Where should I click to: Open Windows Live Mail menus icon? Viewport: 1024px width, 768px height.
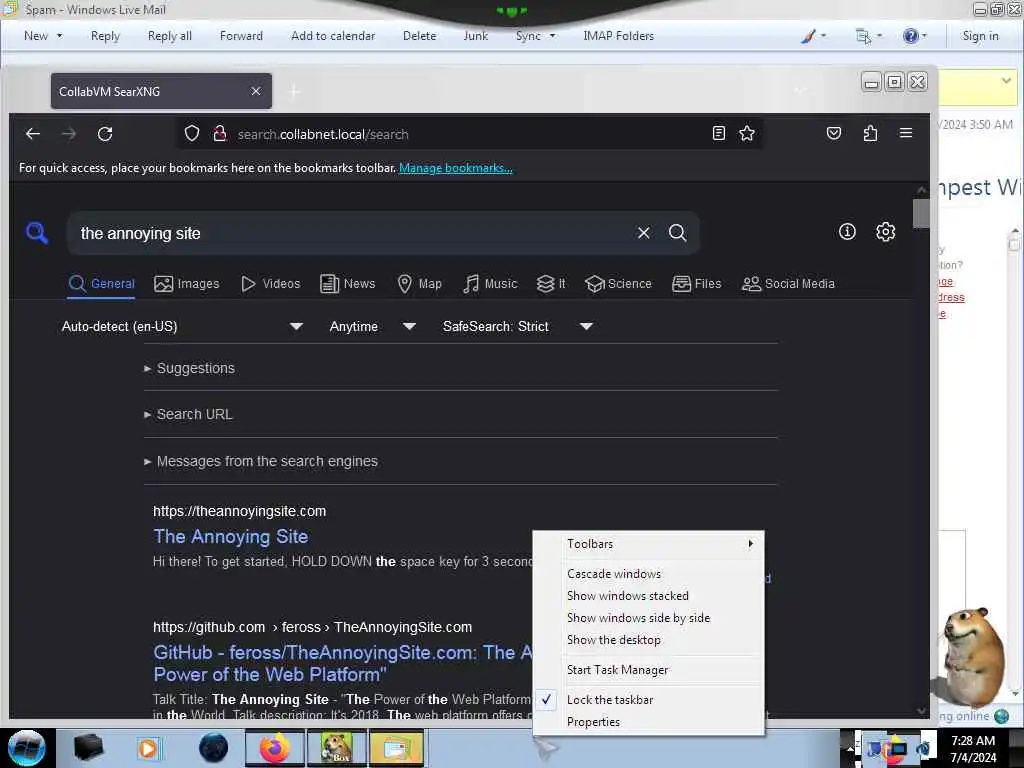pos(869,36)
